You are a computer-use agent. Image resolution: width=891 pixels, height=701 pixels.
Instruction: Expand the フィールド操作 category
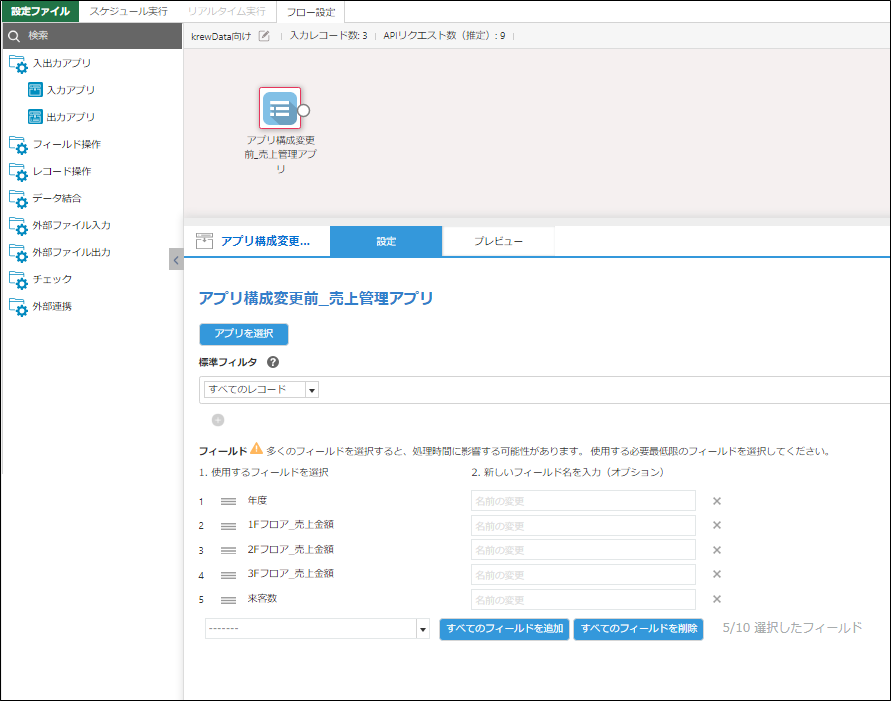[x=66, y=144]
